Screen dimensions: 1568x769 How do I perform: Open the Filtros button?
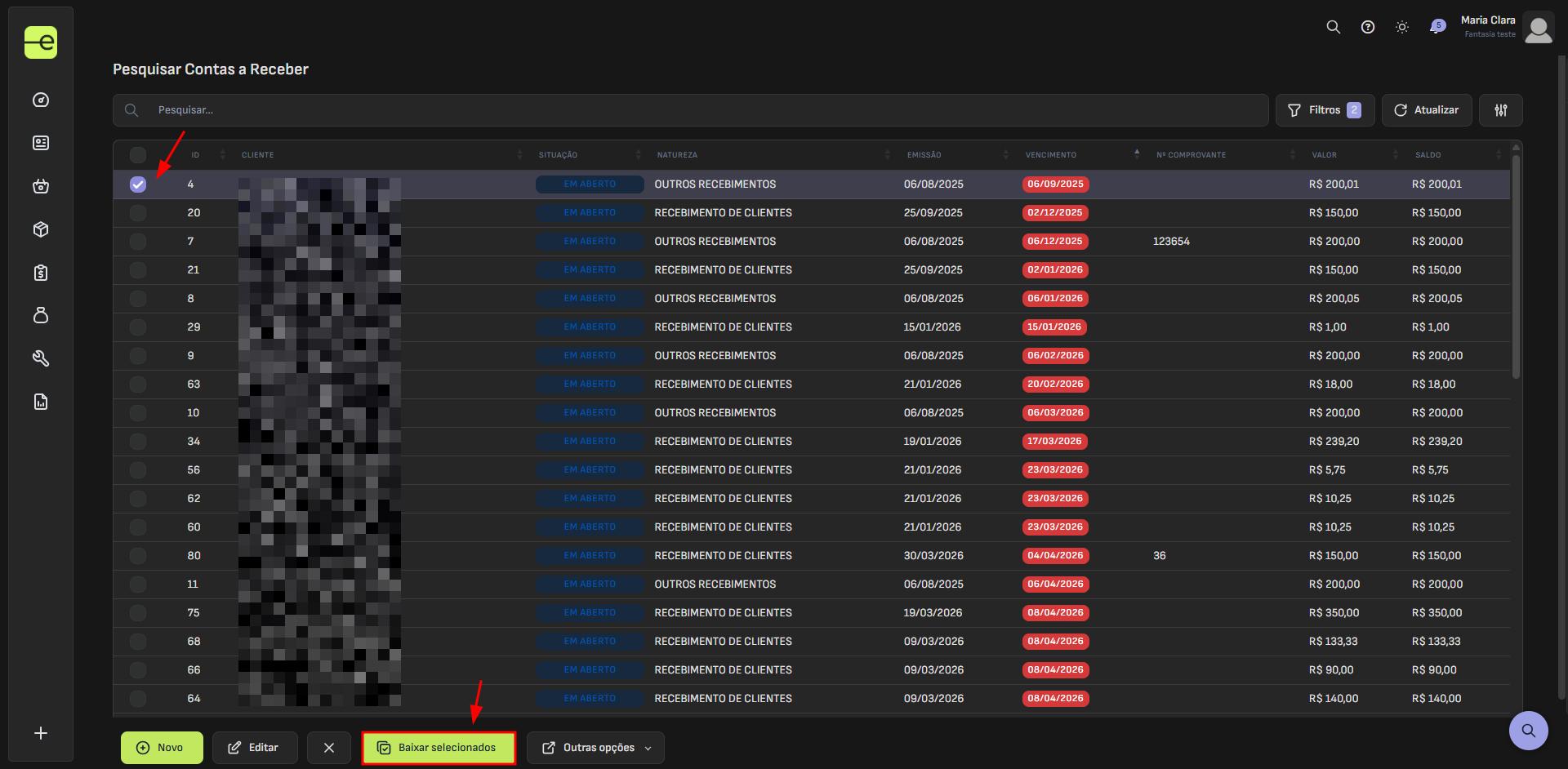coord(1325,110)
